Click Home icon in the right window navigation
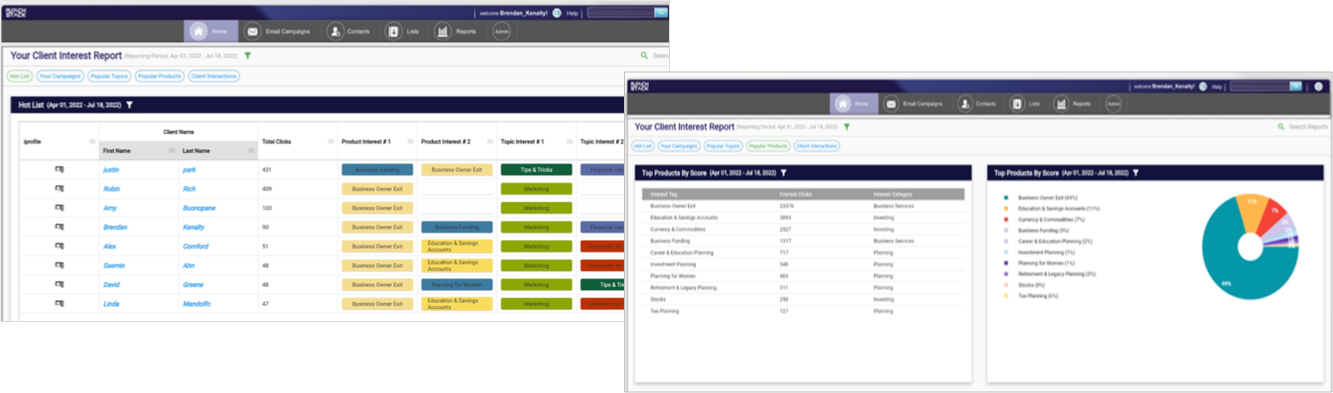The image size is (1333, 393). click(x=844, y=103)
